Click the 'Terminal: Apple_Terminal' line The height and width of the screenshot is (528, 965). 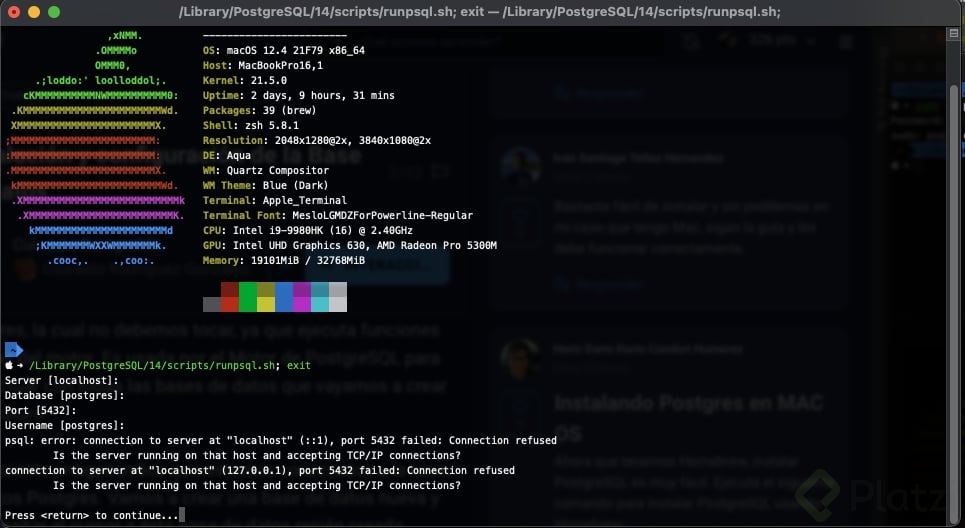[x=275, y=201]
